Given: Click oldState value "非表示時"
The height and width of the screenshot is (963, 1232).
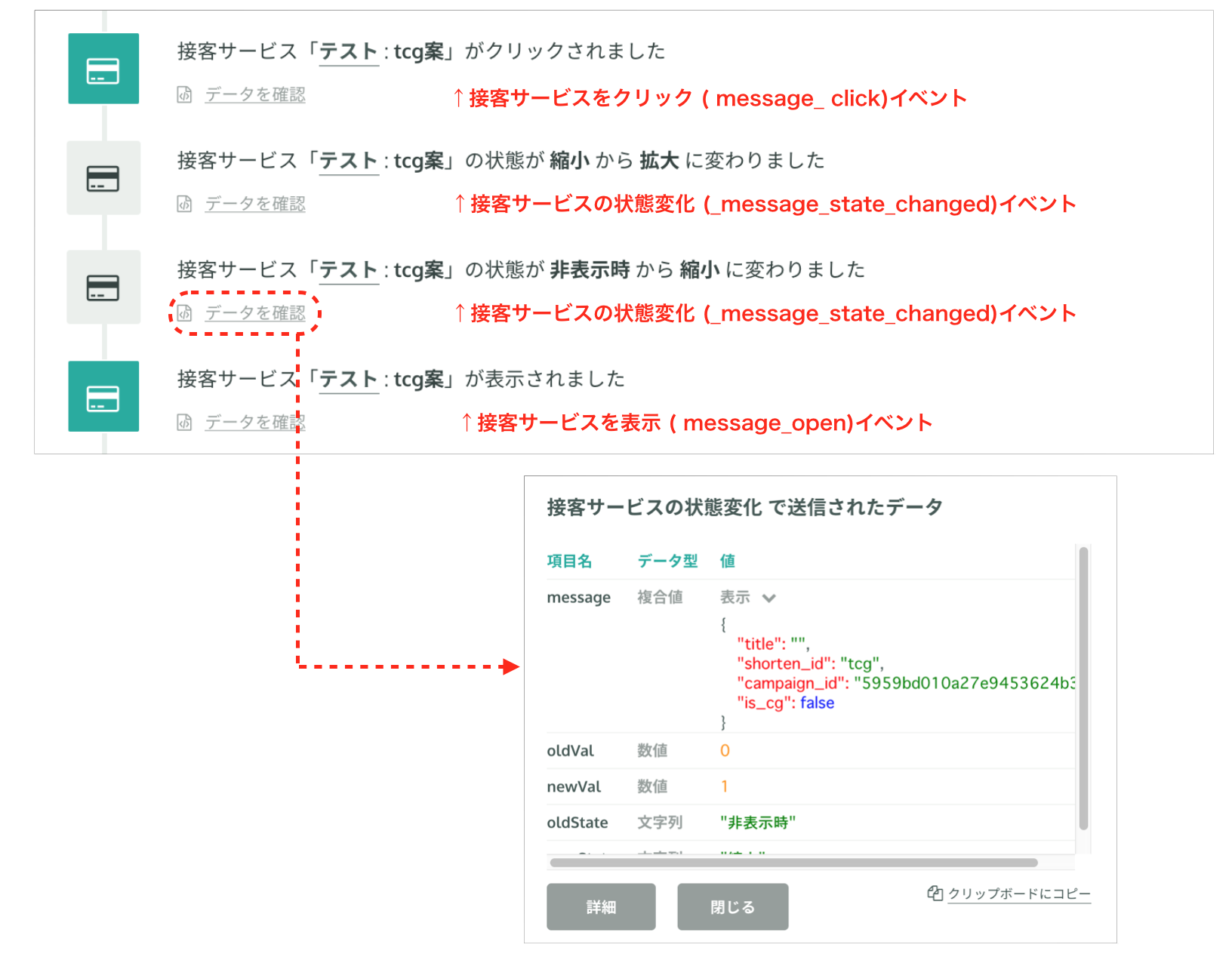Looking at the screenshot, I should point(757,823).
